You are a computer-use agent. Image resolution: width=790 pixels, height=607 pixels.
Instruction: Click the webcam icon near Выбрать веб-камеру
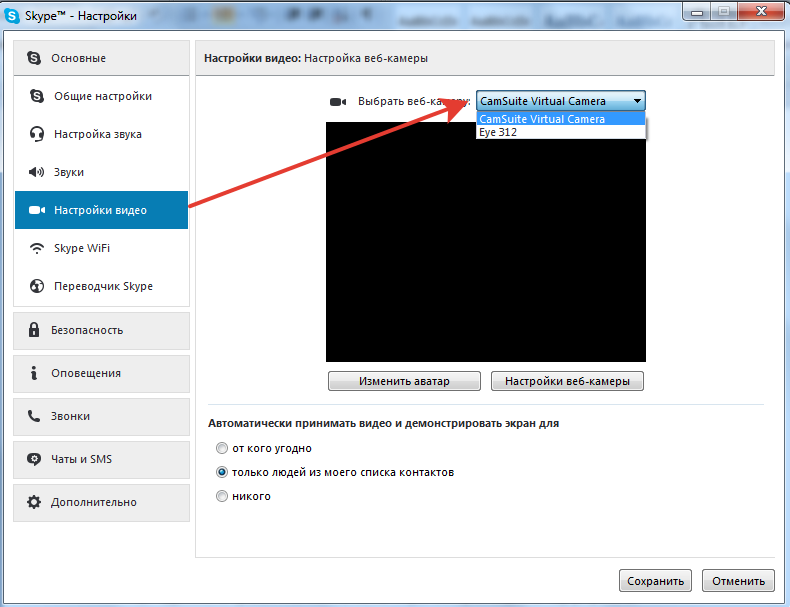(x=338, y=102)
